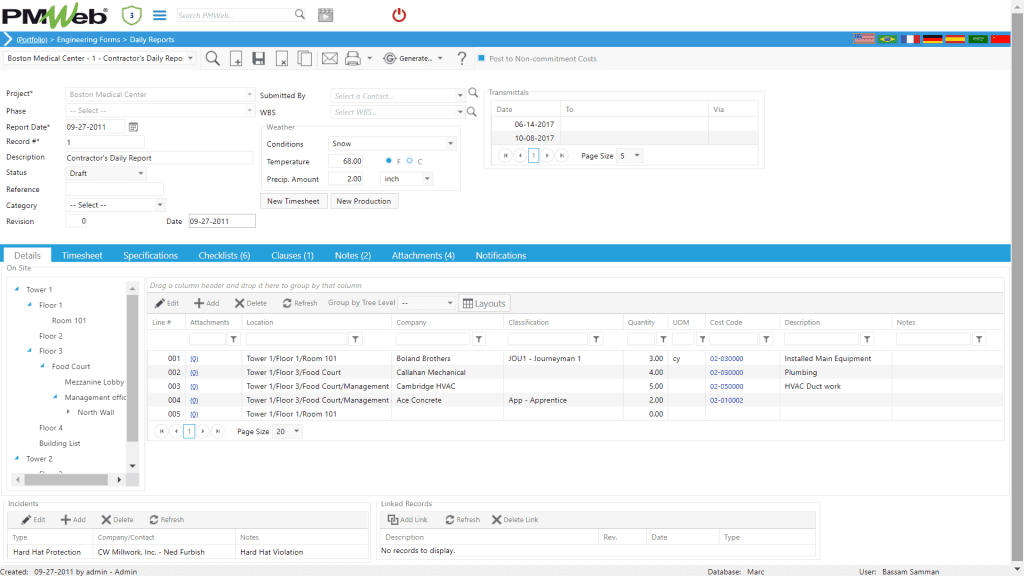Open the Project dropdown

click(249, 94)
